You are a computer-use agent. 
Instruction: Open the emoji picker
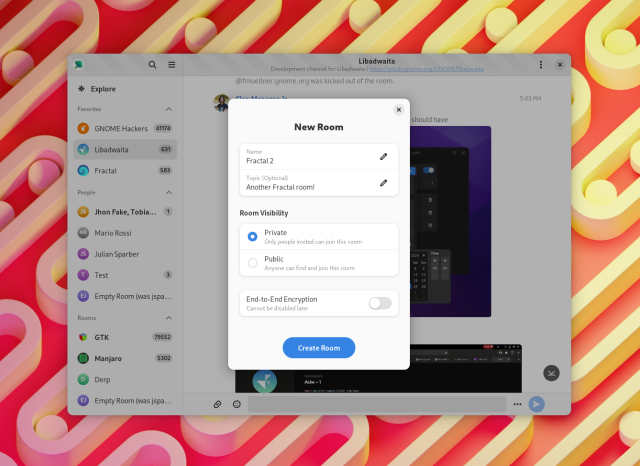pos(237,404)
